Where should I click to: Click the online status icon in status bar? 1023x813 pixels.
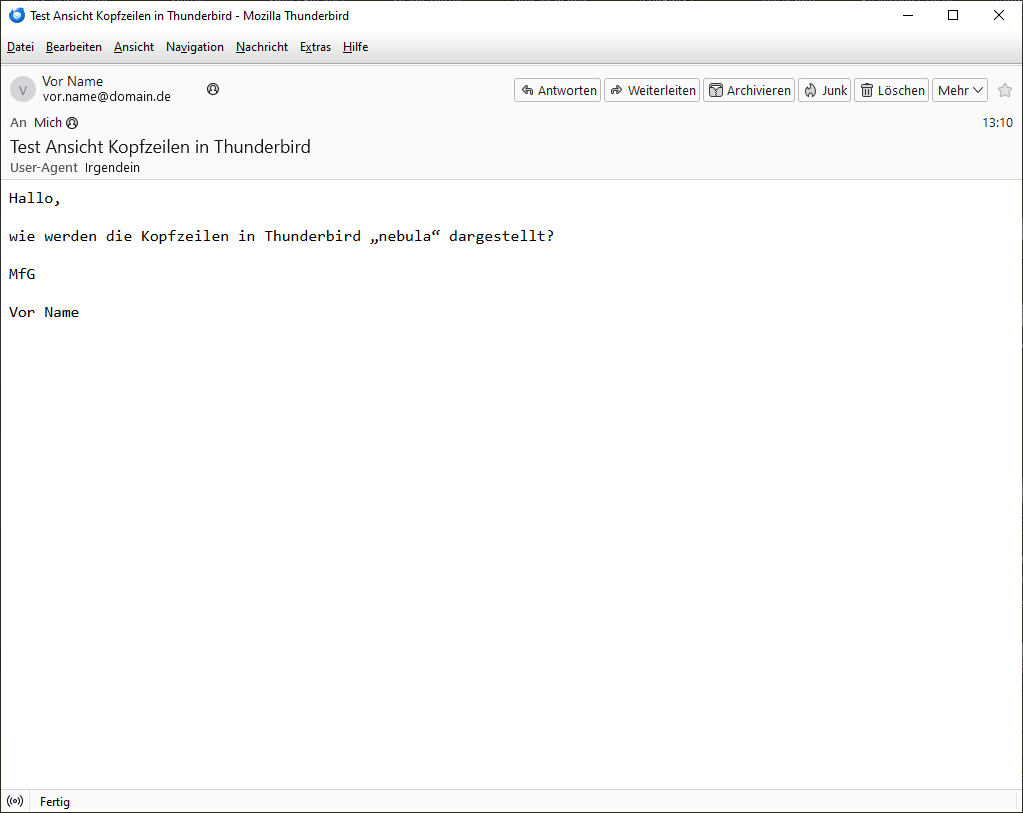pyautogui.click(x=15, y=801)
